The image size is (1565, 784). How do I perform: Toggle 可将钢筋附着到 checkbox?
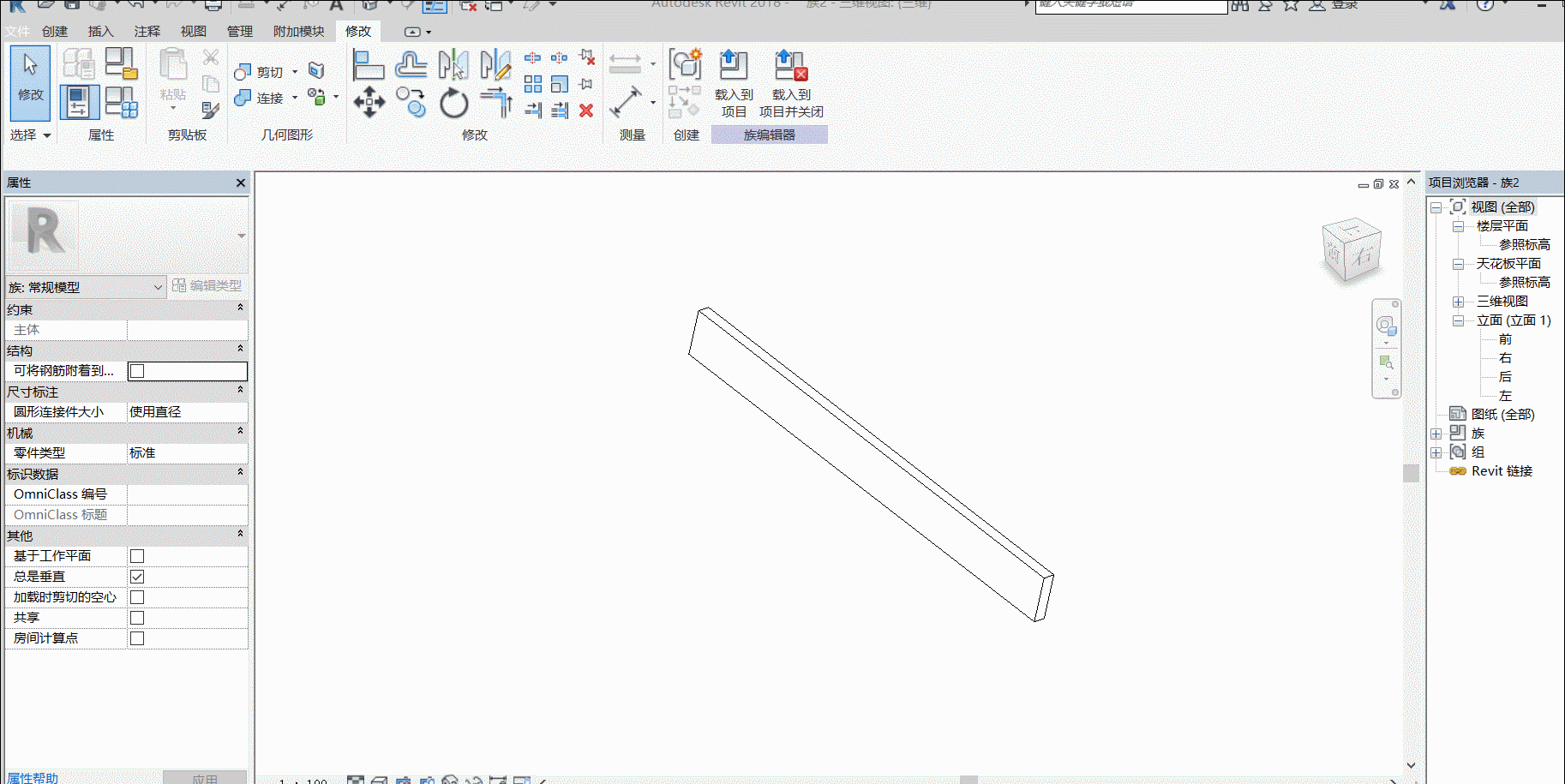point(137,371)
